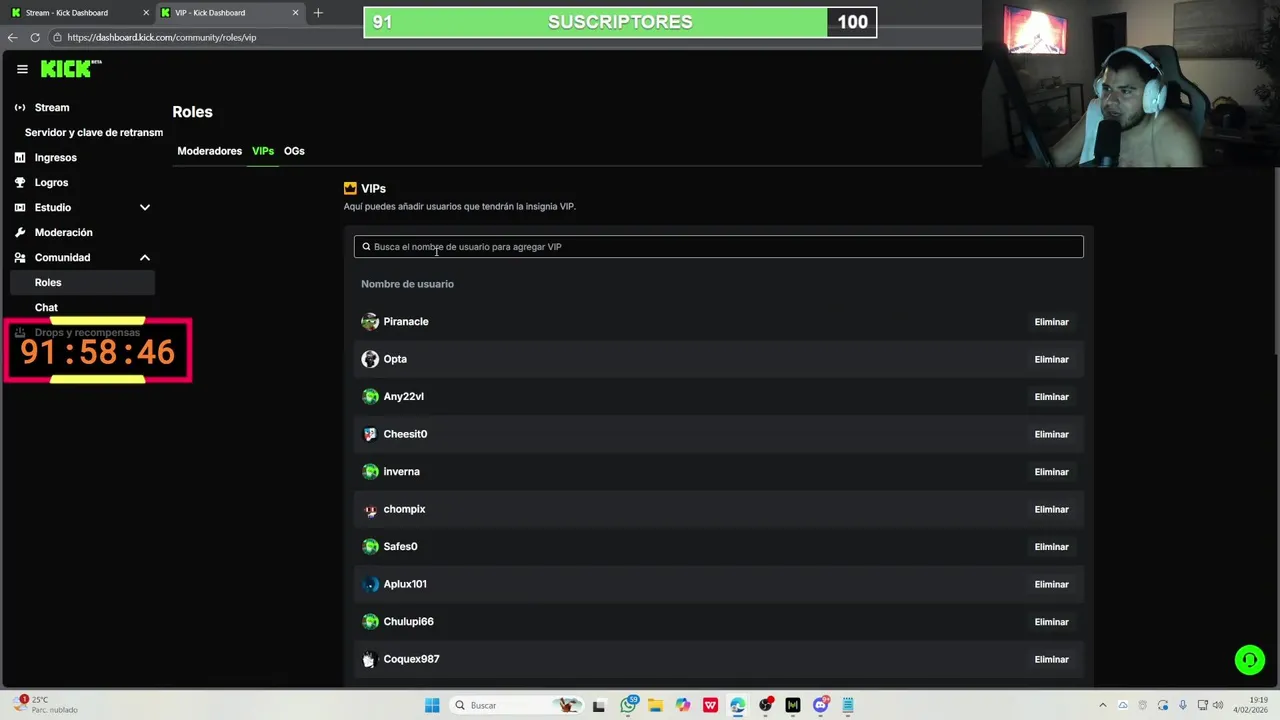Switch to the Moderadores tab
1280x720 pixels.
coord(210,151)
